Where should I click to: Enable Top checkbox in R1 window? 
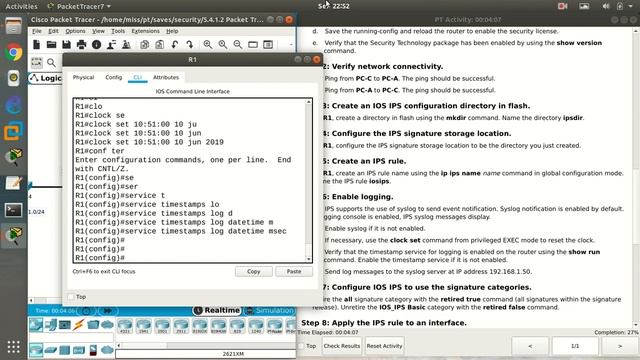click(71, 297)
